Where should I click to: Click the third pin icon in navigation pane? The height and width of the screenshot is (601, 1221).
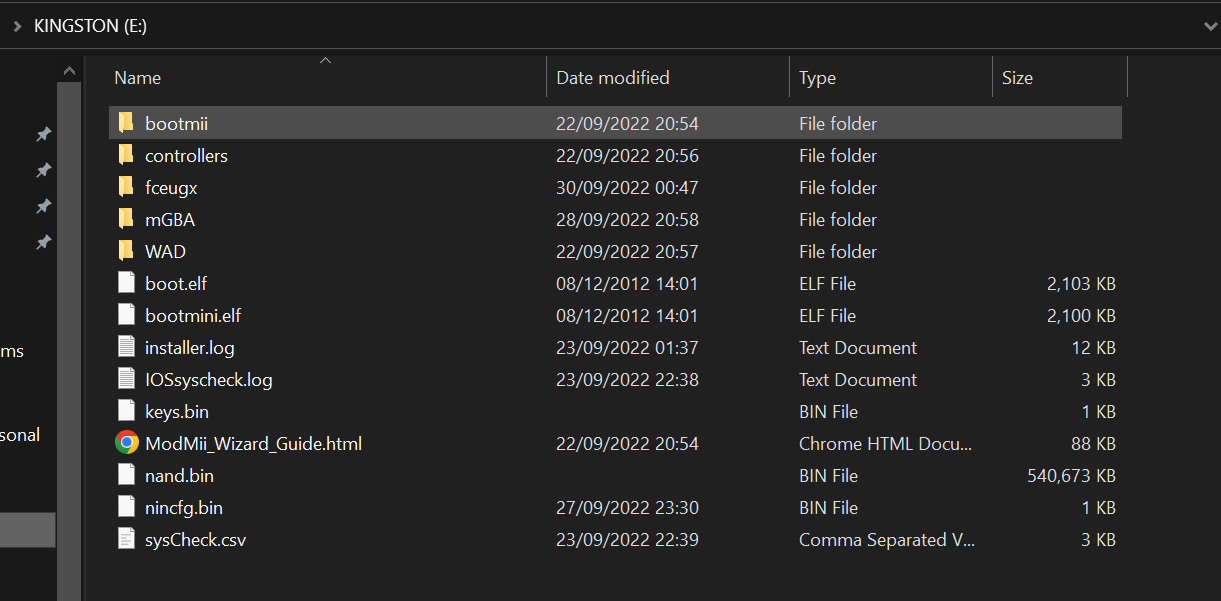point(43,206)
